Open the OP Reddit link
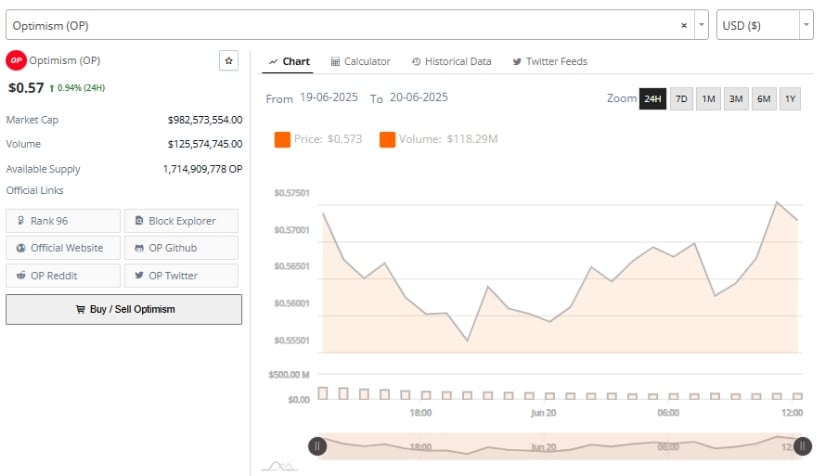Viewport: 825px width, 476px height. [63, 276]
